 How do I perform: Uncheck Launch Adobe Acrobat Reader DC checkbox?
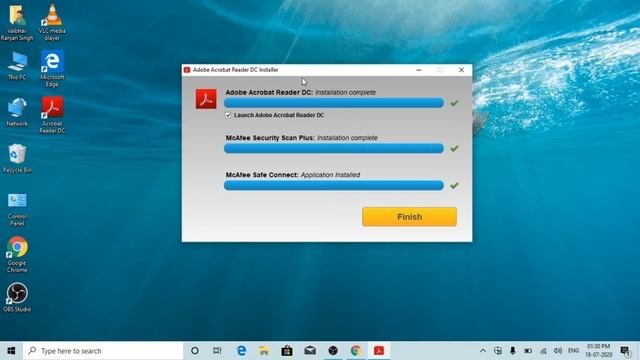pyautogui.click(x=228, y=116)
